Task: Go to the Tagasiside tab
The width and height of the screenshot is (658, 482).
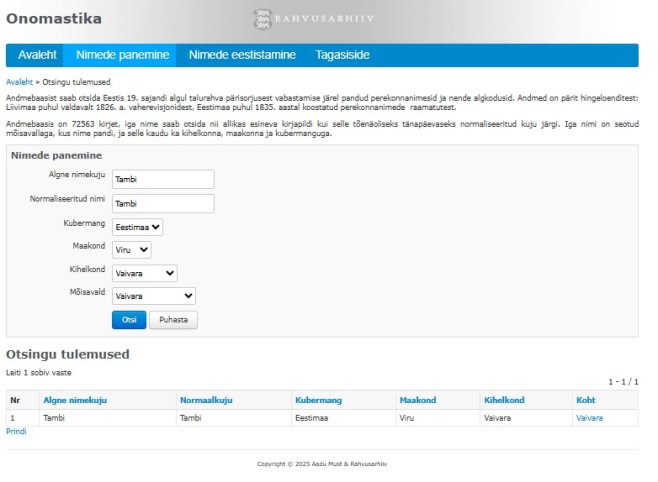Action: pyautogui.click(x=342, y=55)
